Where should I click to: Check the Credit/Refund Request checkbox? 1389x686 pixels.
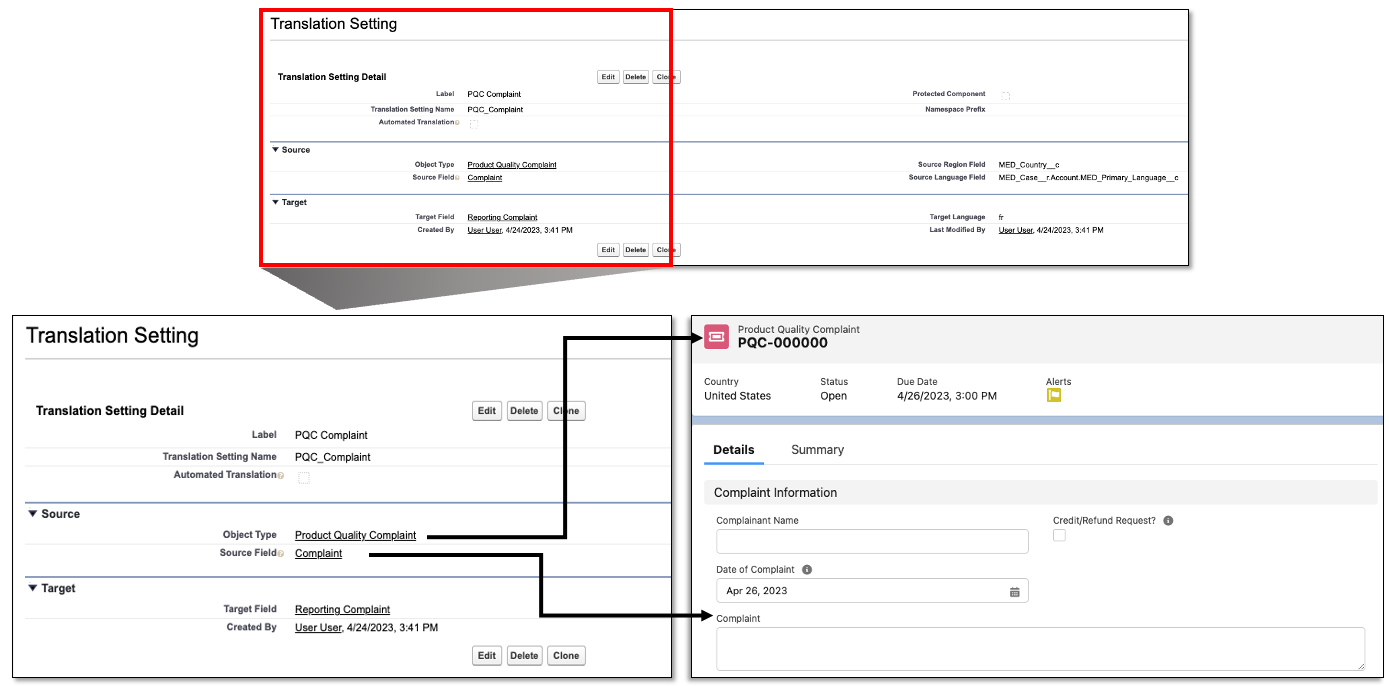point(1059,536)
